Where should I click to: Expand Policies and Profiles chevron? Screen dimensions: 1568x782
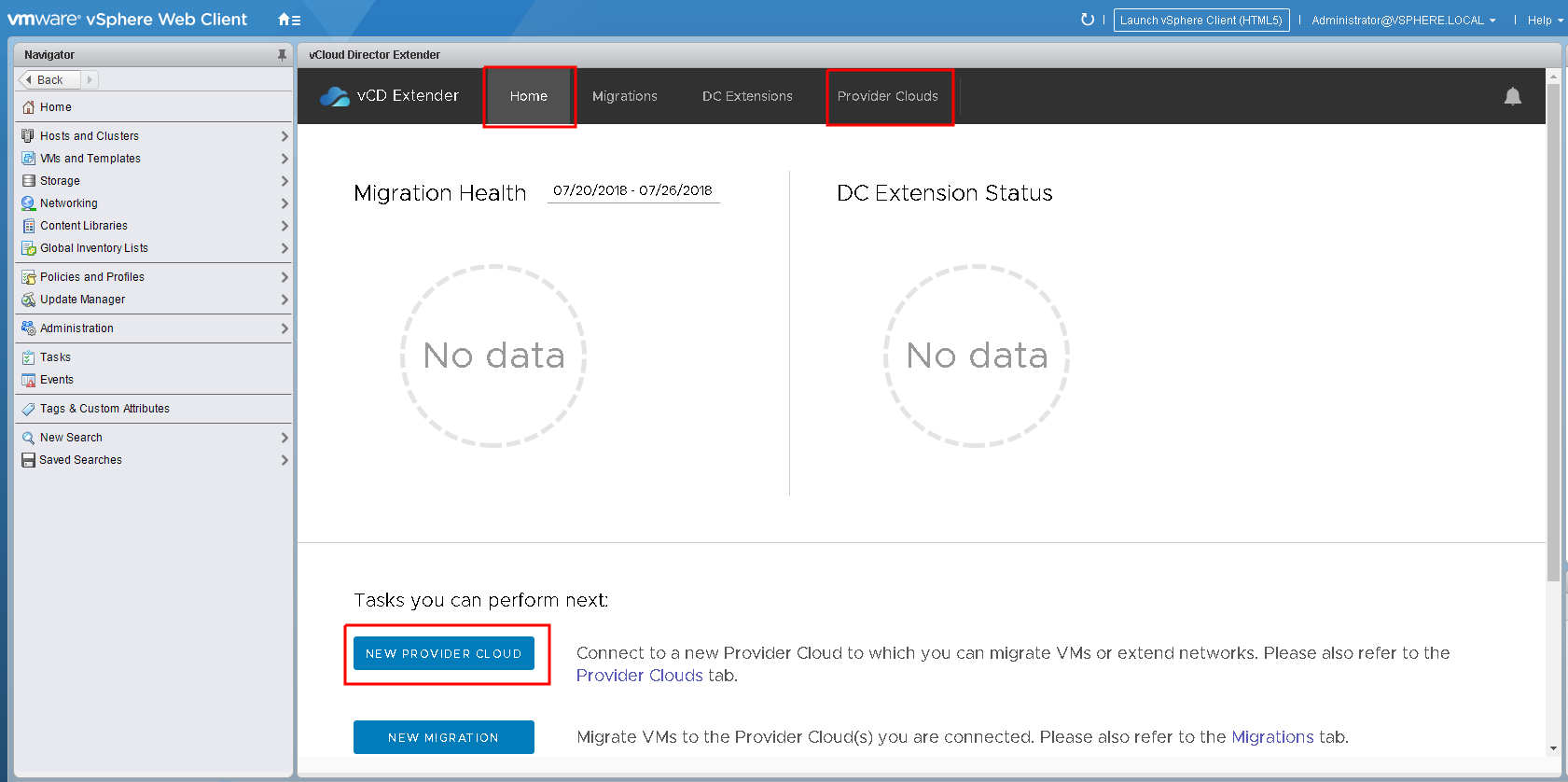point(284,277)
